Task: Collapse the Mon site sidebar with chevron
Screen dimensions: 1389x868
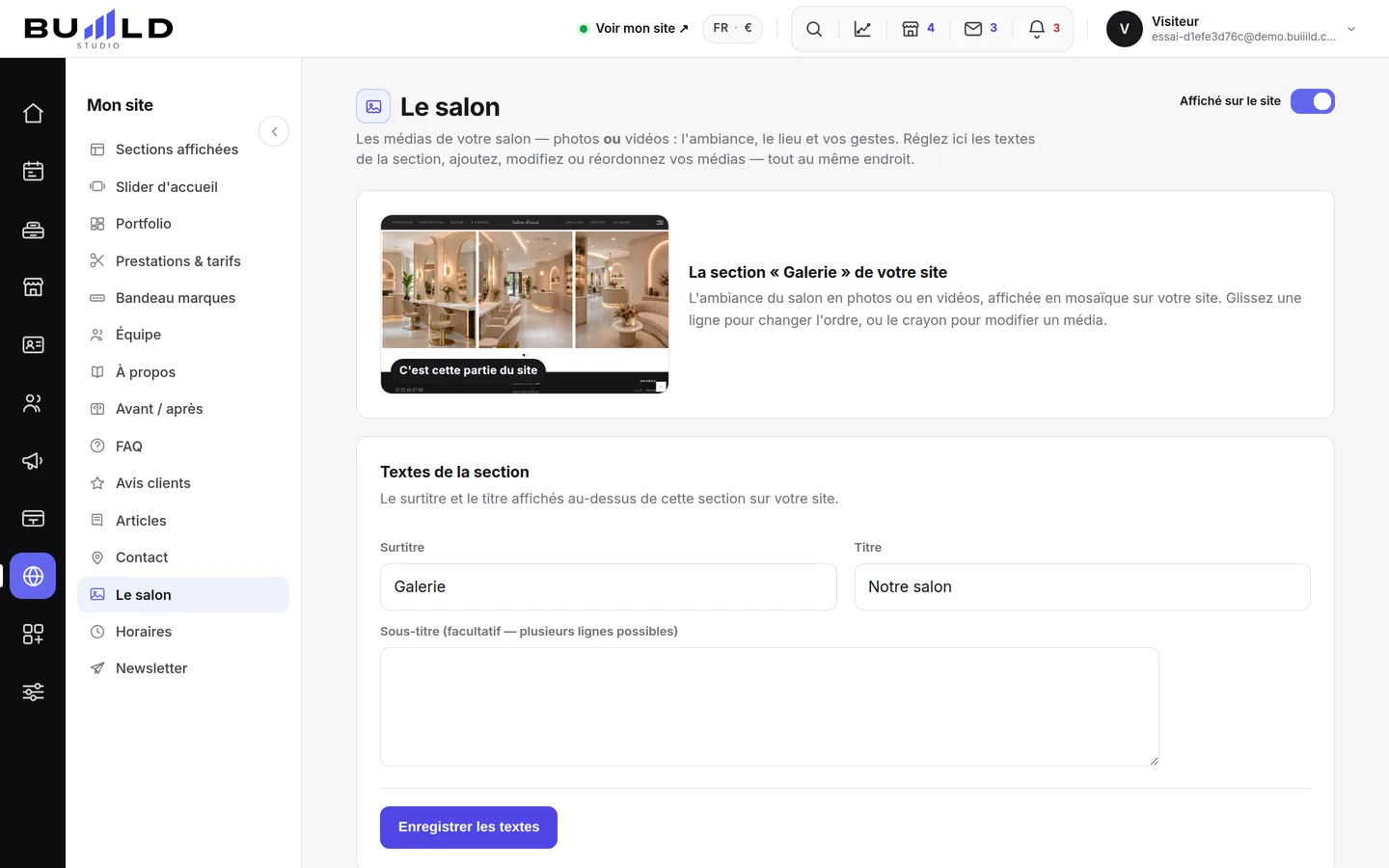Action: pyautogui.click(x=274, y=131)
